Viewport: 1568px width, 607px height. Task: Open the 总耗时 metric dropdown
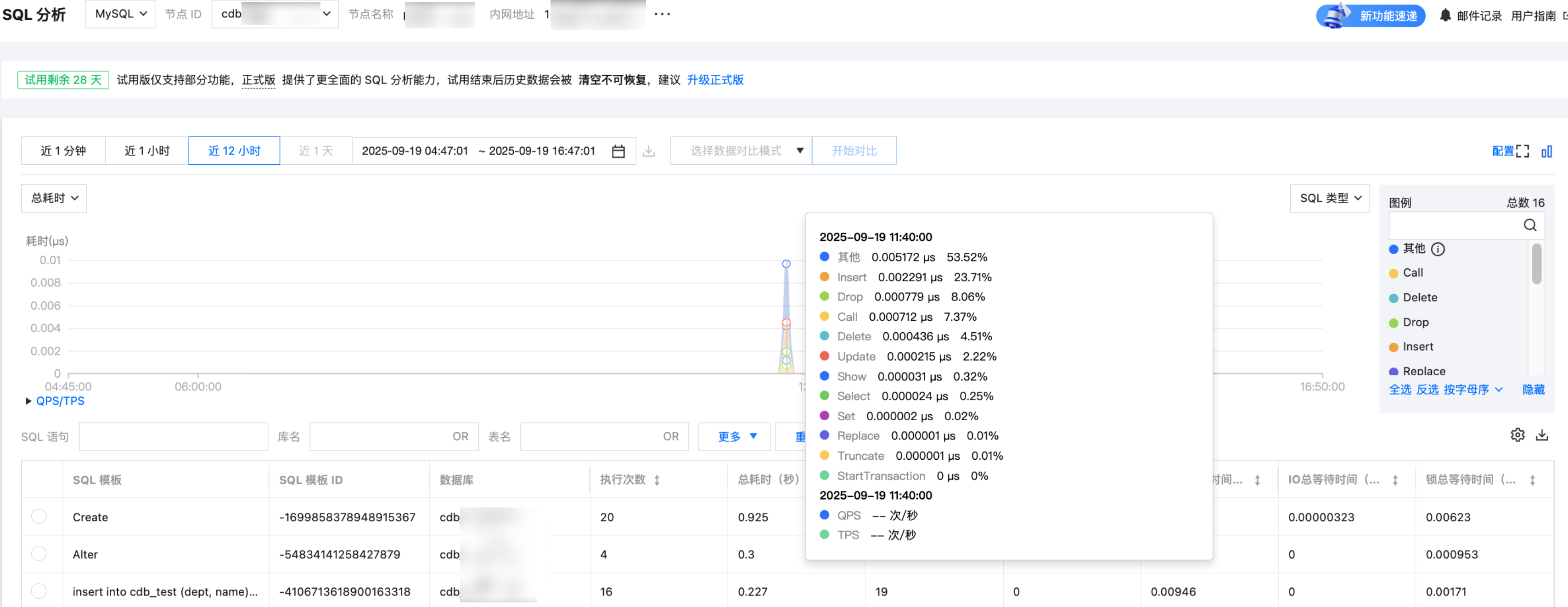coord(54,198)
